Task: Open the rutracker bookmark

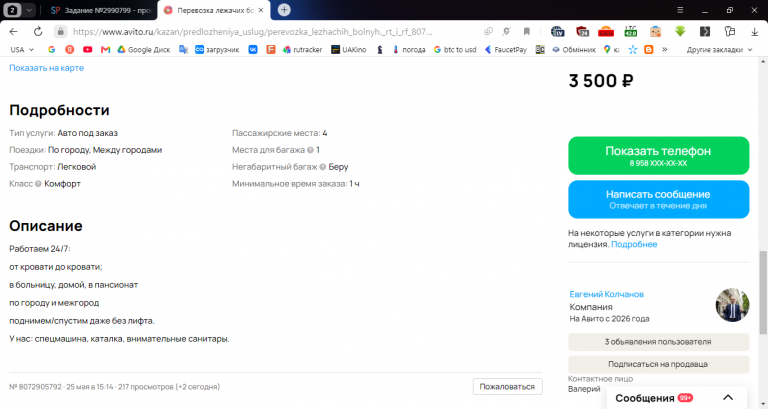Action: coord(303,49)
